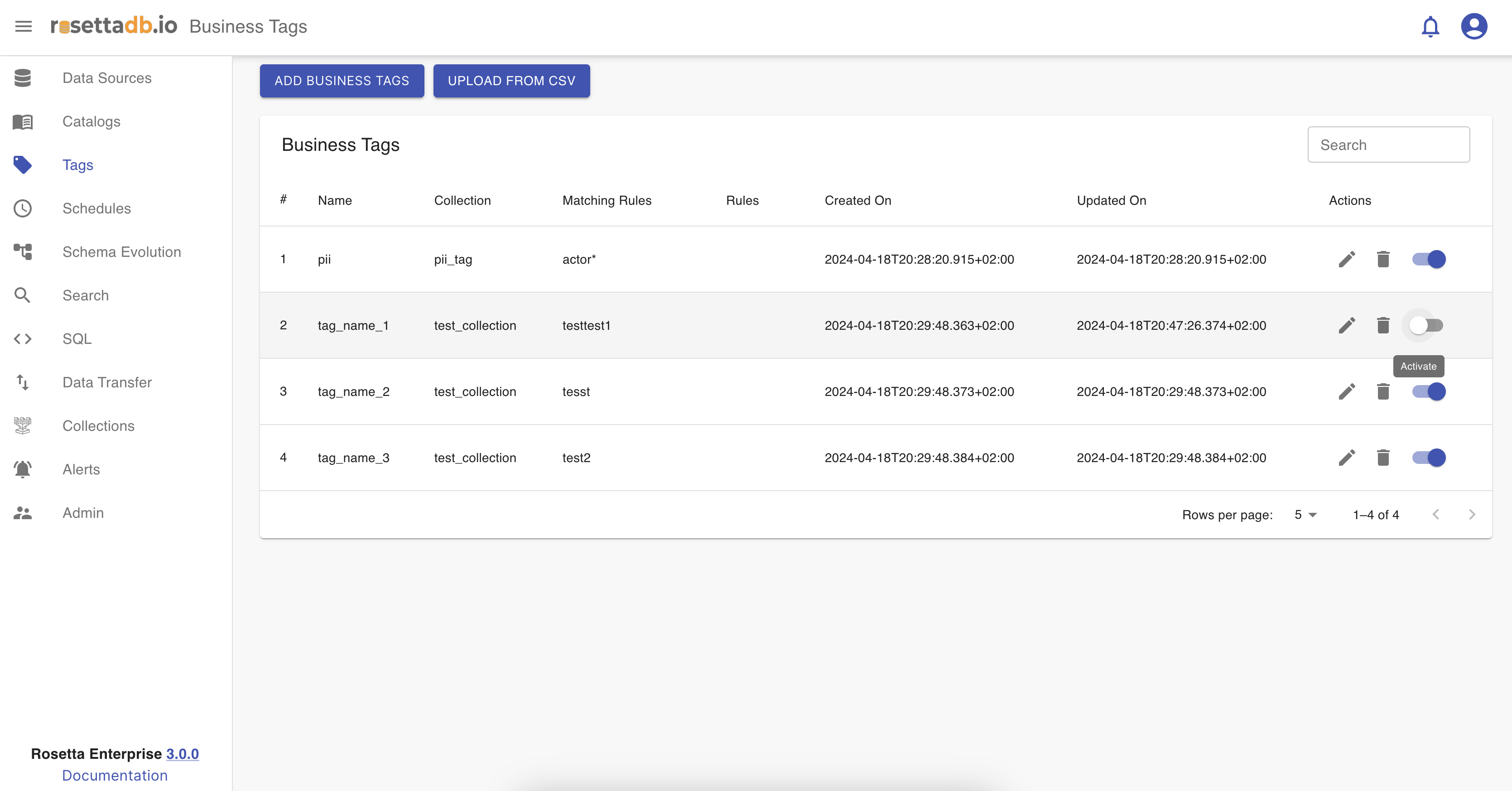
Task: Open the user account avatar menu
Action: [1473, 26]
